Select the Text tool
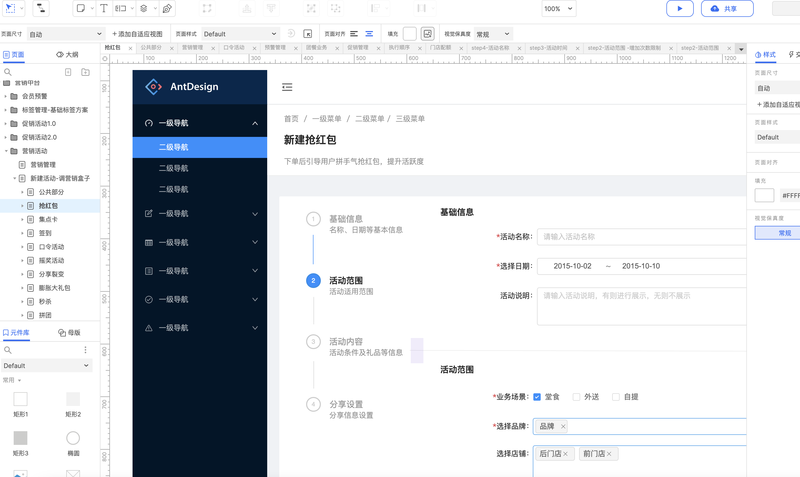 (x=104, y=9)
